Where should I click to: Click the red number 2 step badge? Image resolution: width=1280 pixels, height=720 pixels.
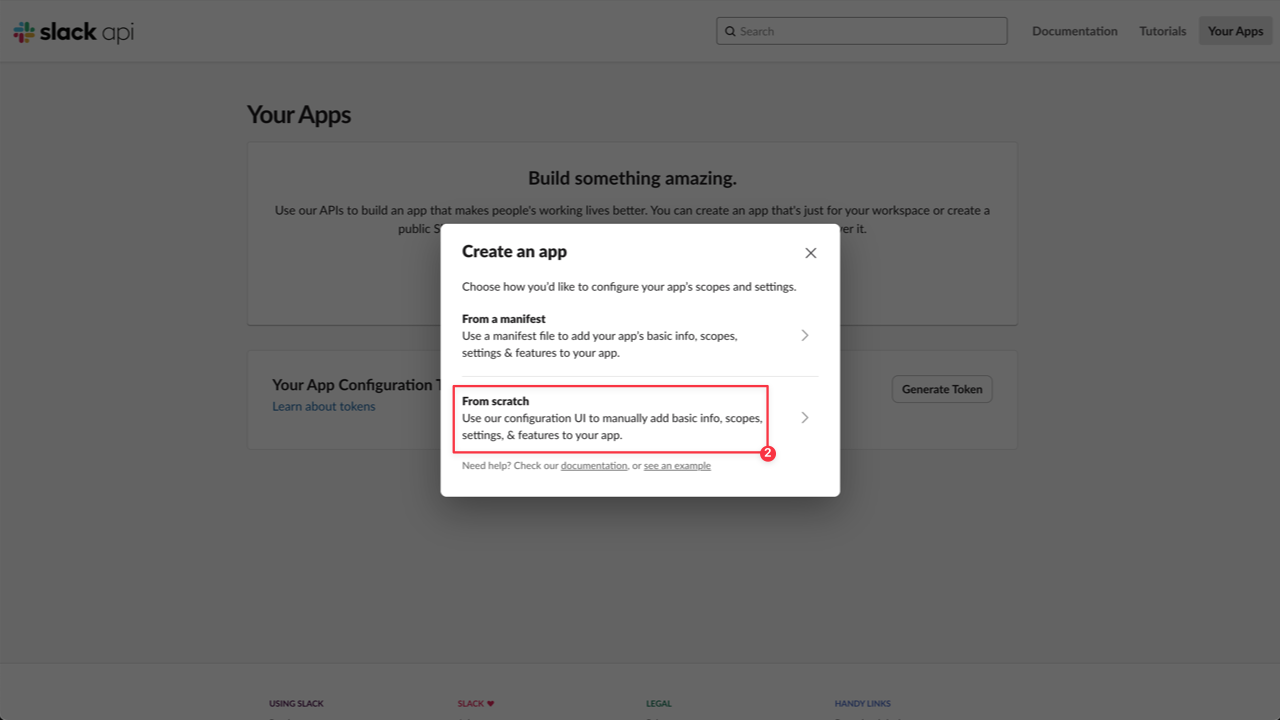(767, 453)
